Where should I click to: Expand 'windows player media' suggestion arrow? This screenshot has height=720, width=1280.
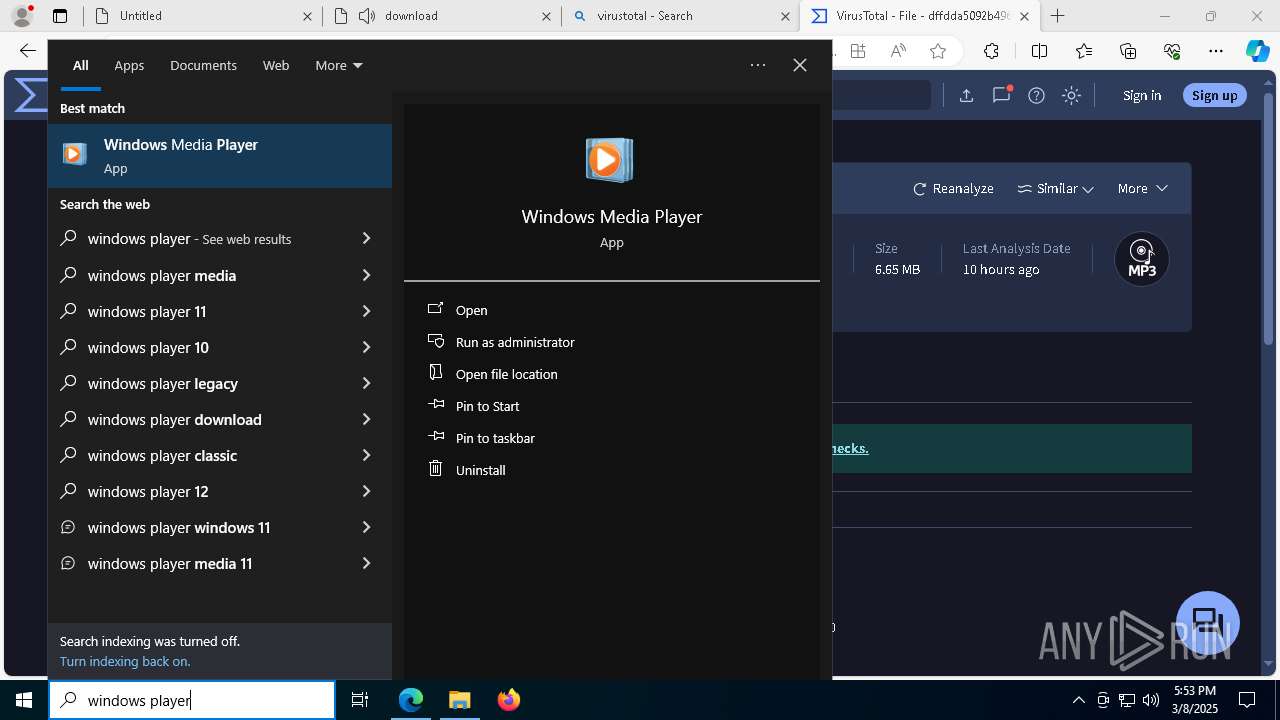point(366,275)
